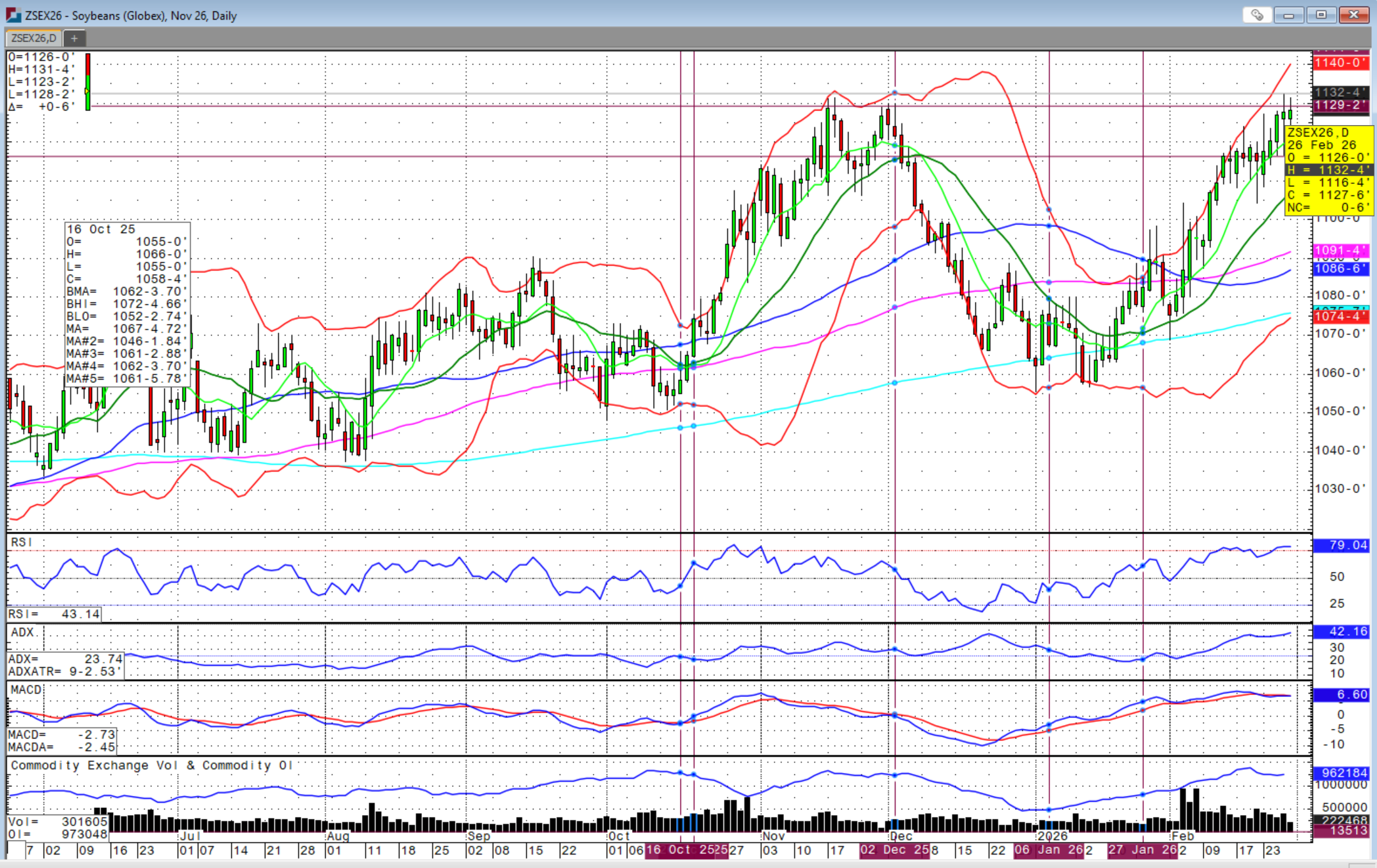Select the 27 Jan 26 date marker
The width and height of the screenshot is (1377, 868).
click(x=1141, y=850)
